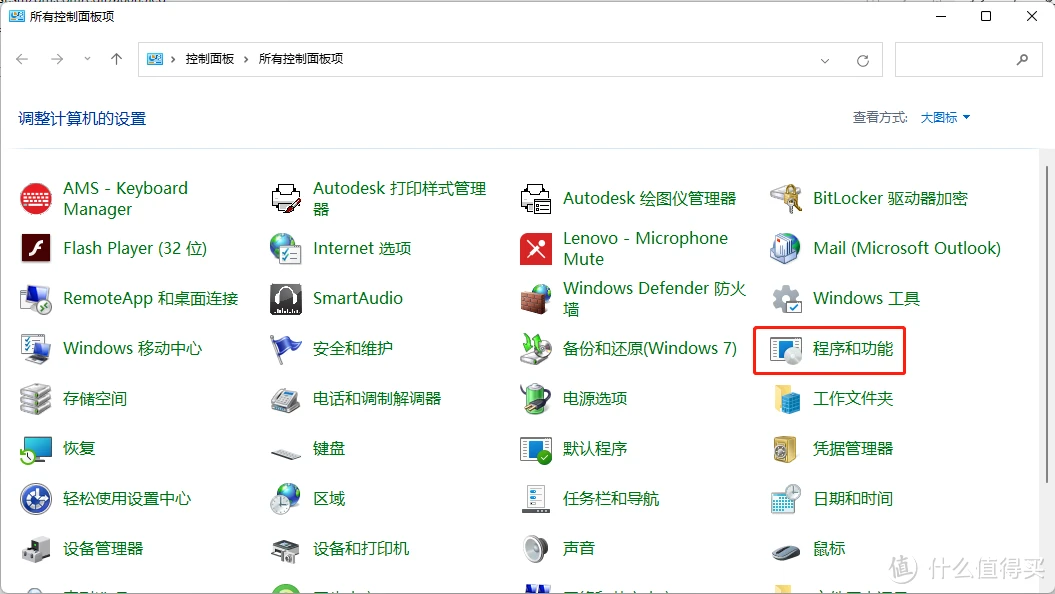The image size is (1055, 594).
Task: Open 键盘 keyboard icon
Action: [286, 453]
